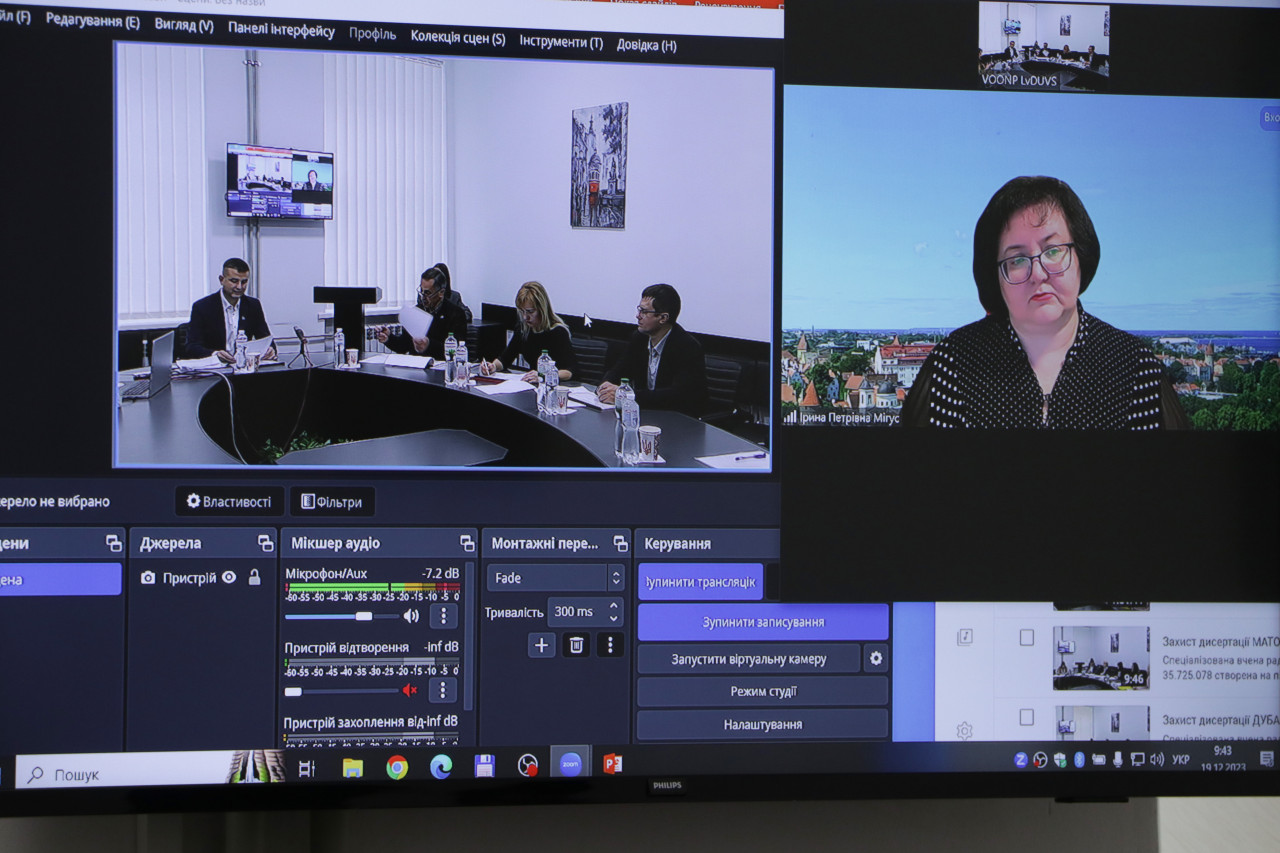The height and width of the screenshot is (853, 1280).
Task: Open the Fade transition dropdown
Action: pyautogui.click(x=555, y=578)
